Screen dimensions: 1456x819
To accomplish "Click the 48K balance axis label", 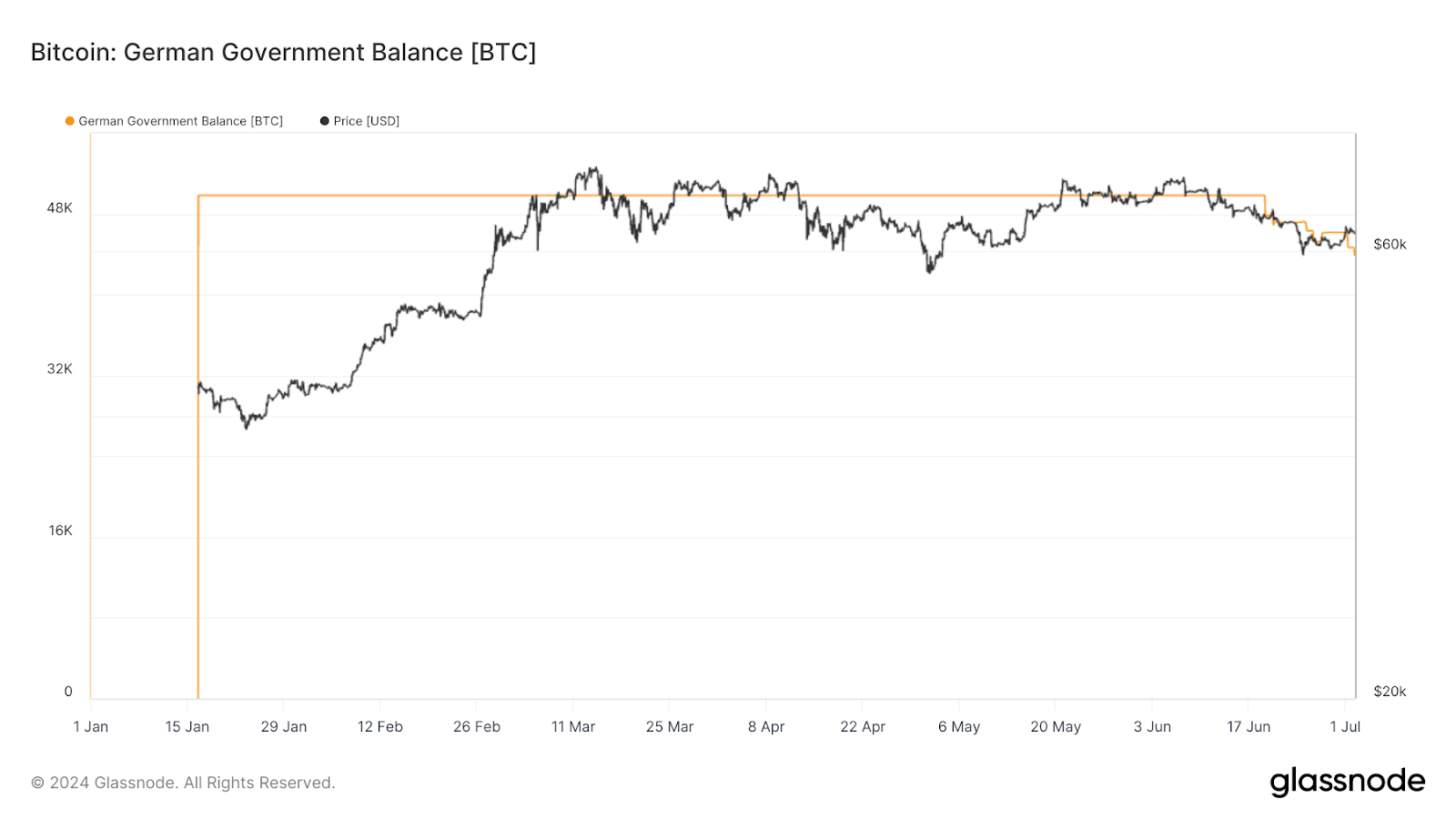I will (x=60, y=208).
